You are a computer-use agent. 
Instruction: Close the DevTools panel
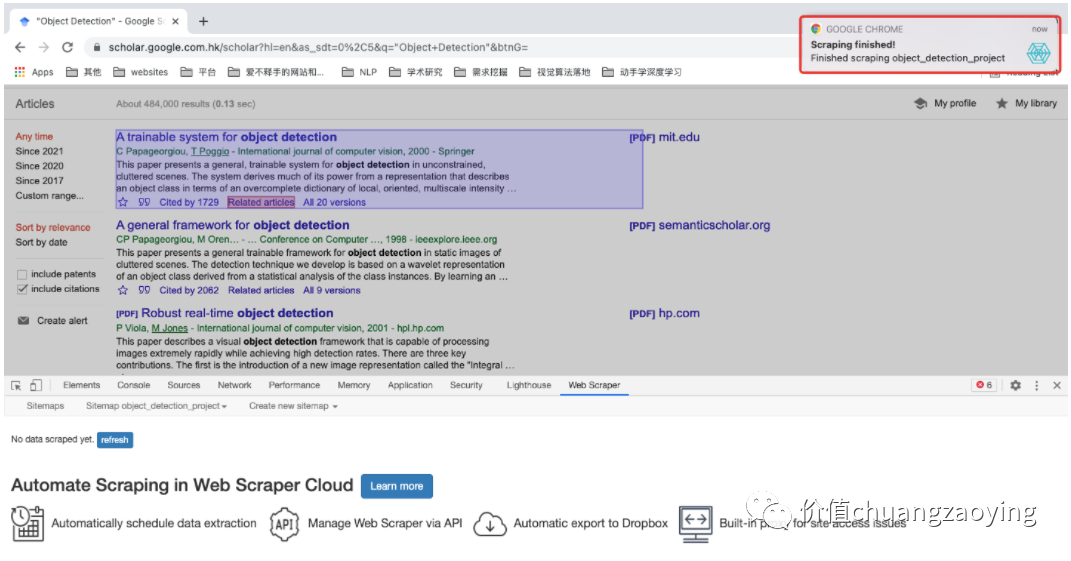coord(1057,385)
